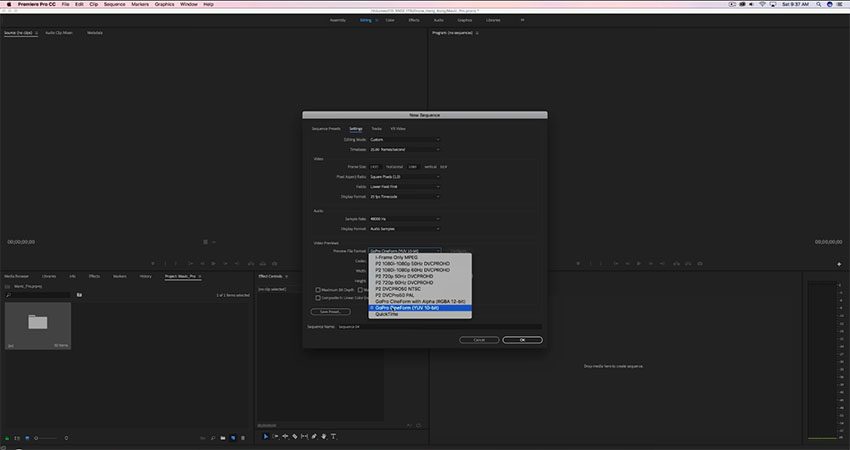Screen dimensions: 850x450
Task: Open the workspace overflow chevron menu
Action: [x=523, y=20]
